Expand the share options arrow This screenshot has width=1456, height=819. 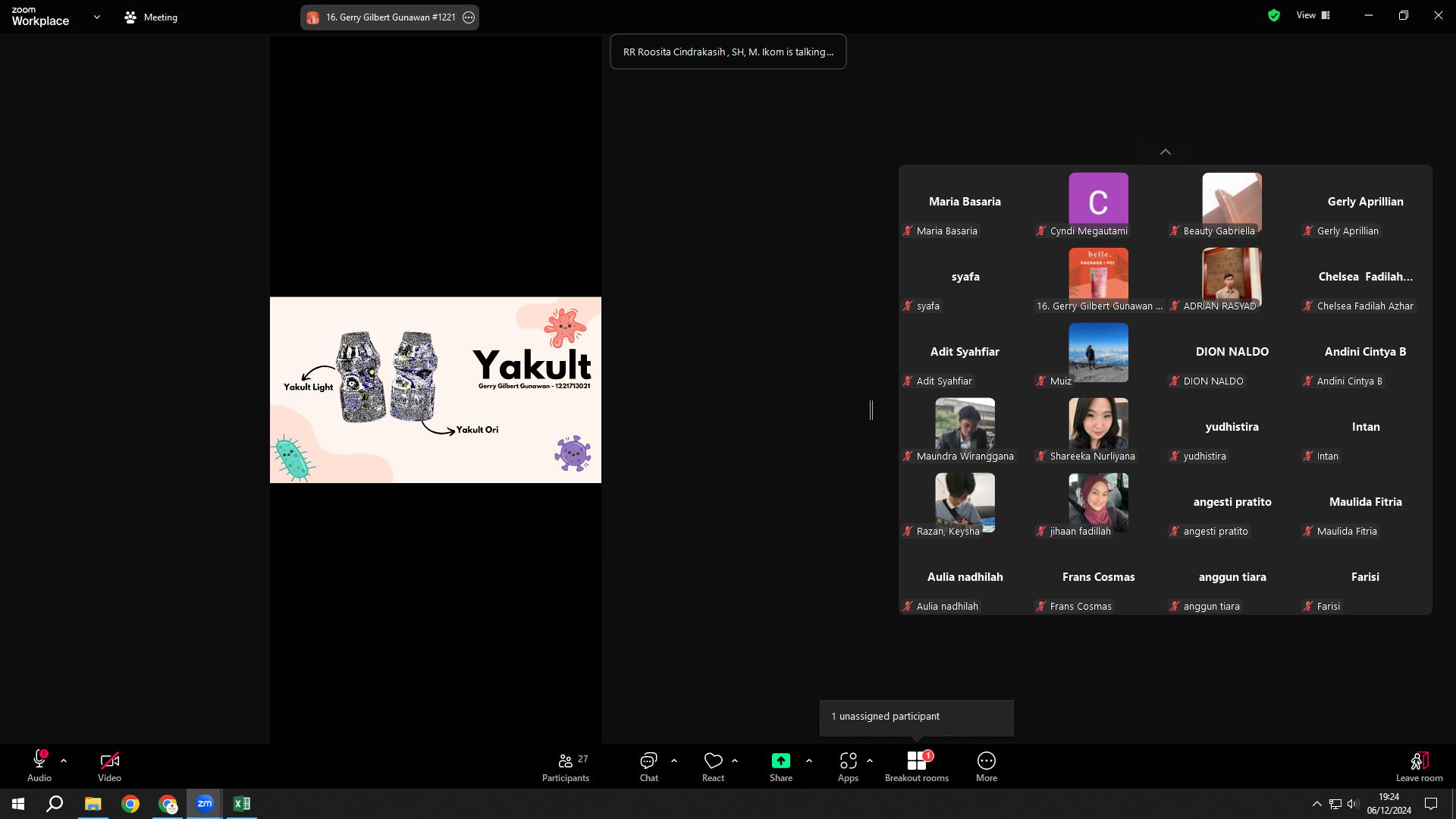809,761
